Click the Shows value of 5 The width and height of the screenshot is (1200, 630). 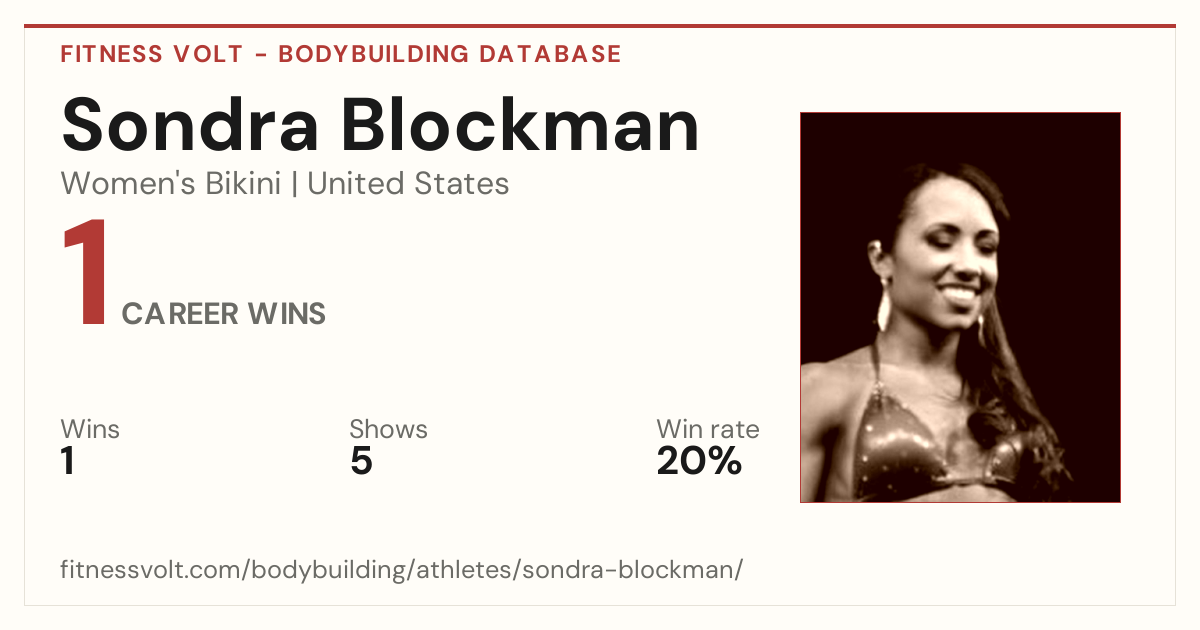coord(361,462)
